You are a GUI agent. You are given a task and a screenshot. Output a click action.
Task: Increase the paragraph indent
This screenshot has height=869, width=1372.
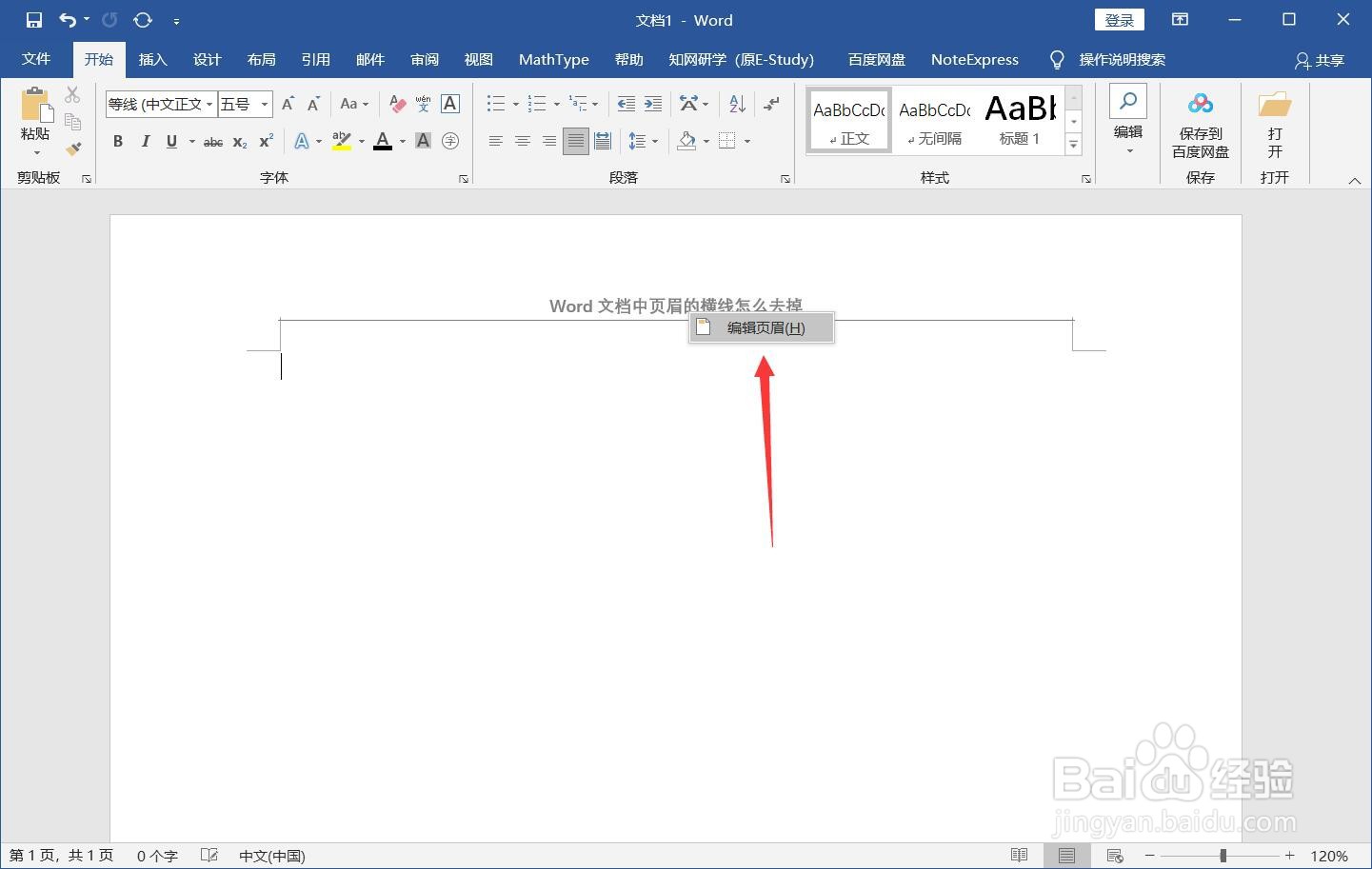652,104
